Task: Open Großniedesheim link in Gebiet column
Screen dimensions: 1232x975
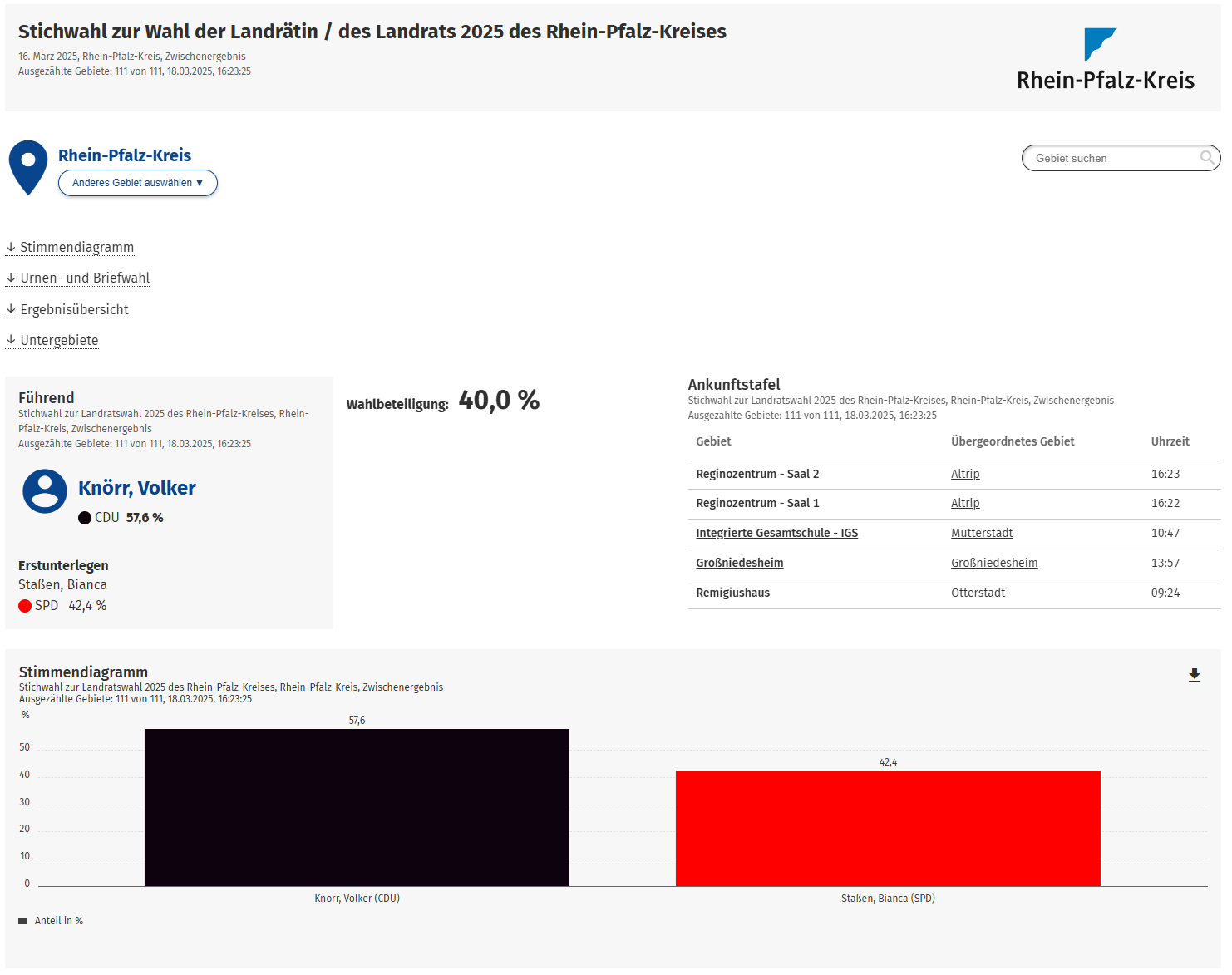Action: point(740,563)
